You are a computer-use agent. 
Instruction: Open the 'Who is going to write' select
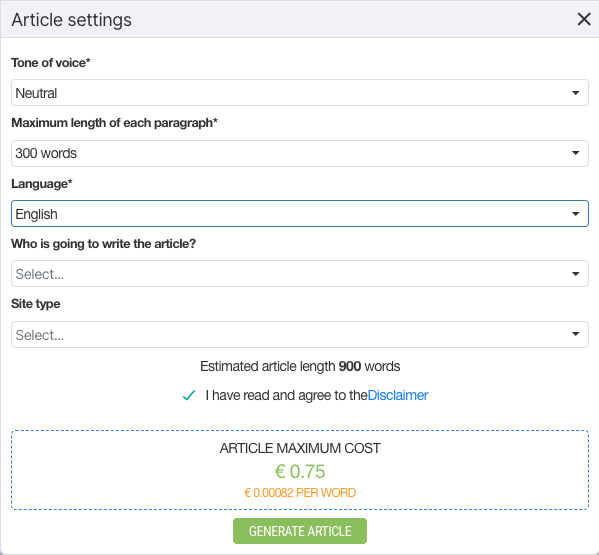coord(300,274)
